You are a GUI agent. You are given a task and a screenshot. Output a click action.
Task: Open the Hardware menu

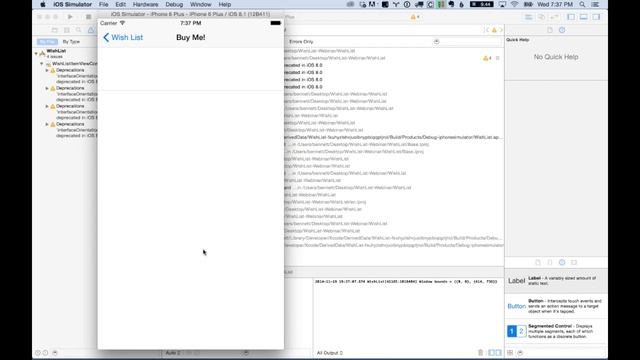145,4
